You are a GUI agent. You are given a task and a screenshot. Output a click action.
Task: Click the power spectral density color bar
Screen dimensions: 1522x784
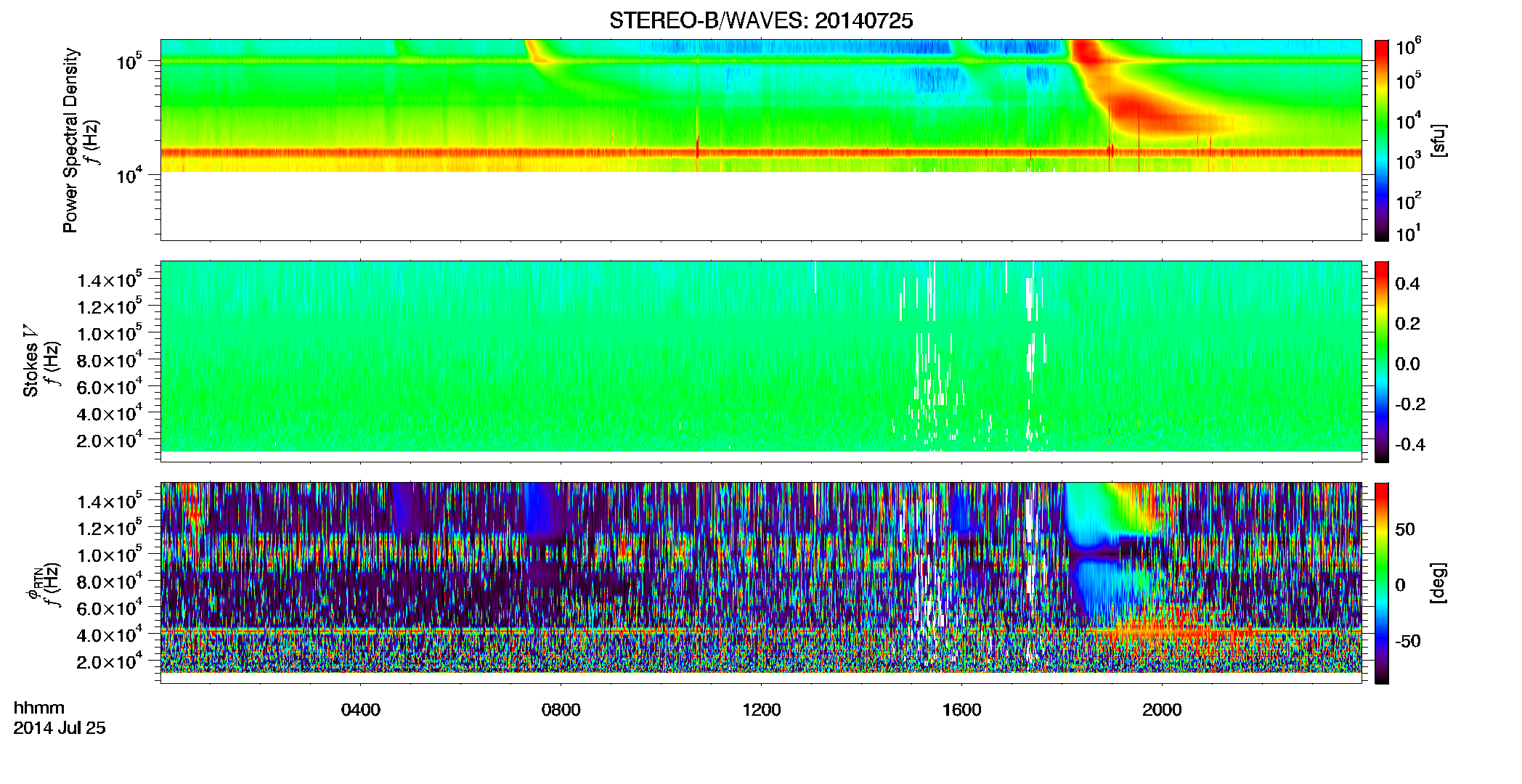(1382, 140)
